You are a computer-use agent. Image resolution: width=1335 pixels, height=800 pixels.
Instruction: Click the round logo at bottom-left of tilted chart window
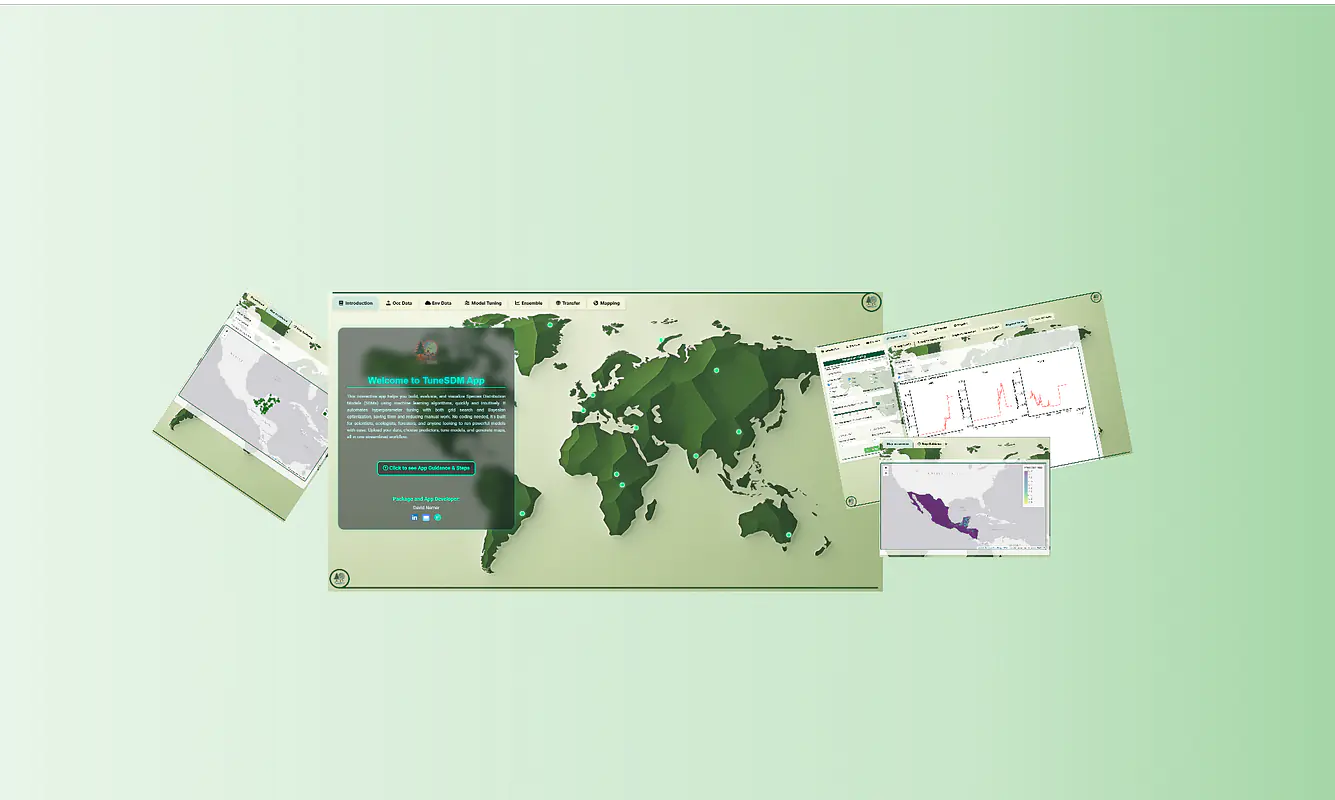click(851, 501)
